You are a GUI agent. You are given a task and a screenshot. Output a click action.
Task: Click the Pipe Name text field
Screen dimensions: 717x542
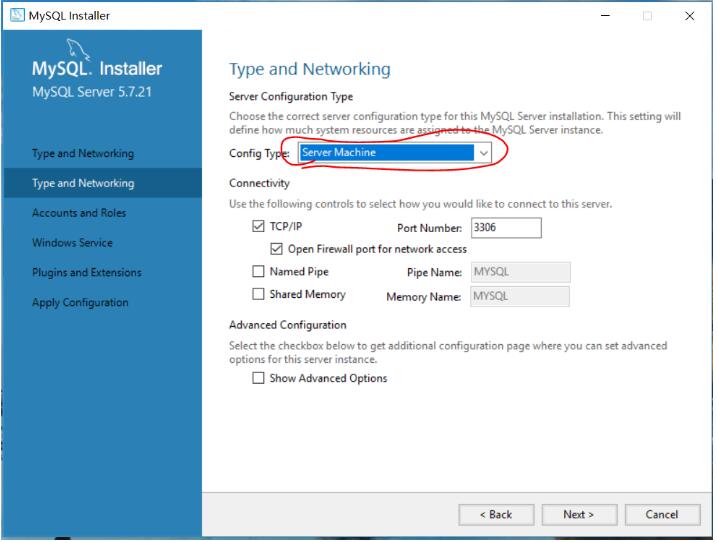[519, 272]
